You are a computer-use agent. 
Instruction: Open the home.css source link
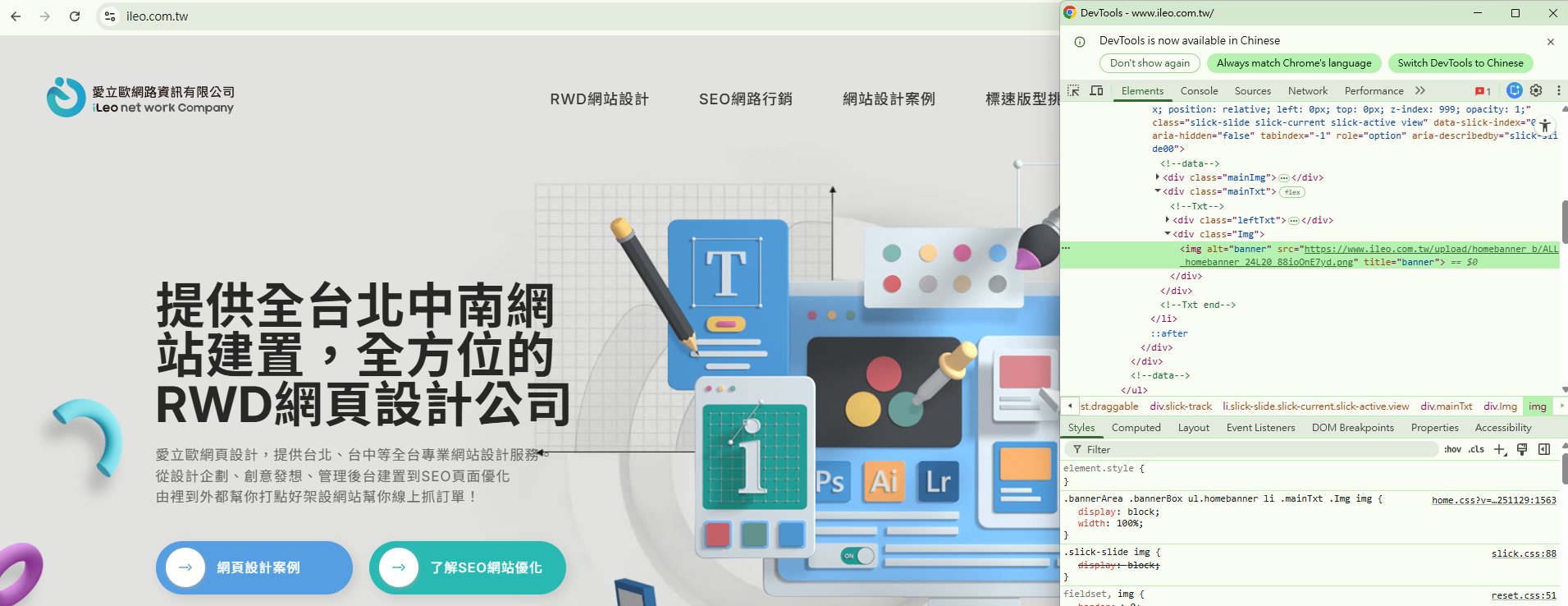tap(1493, 500)
